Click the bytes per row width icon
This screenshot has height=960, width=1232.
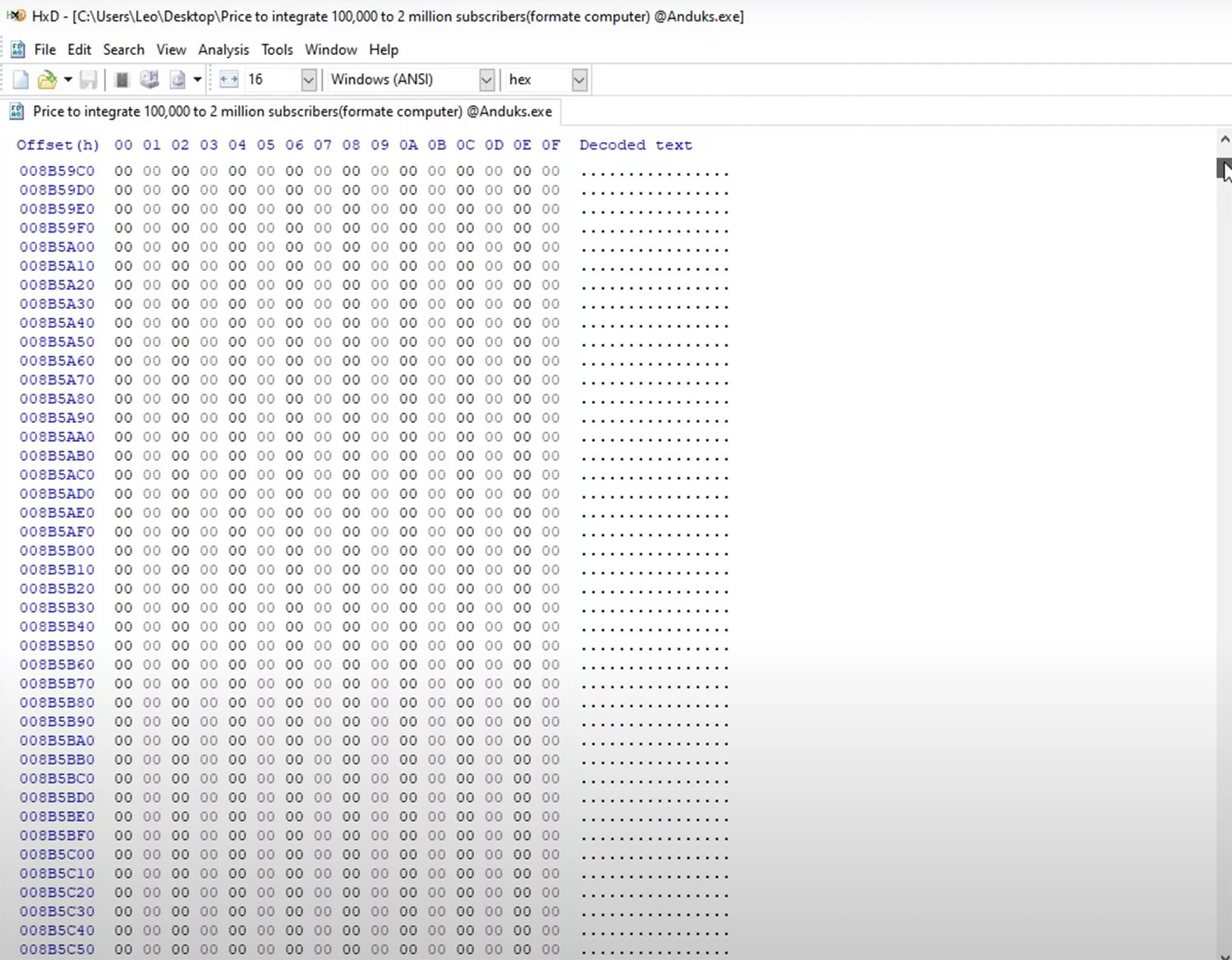pos(229,80)
